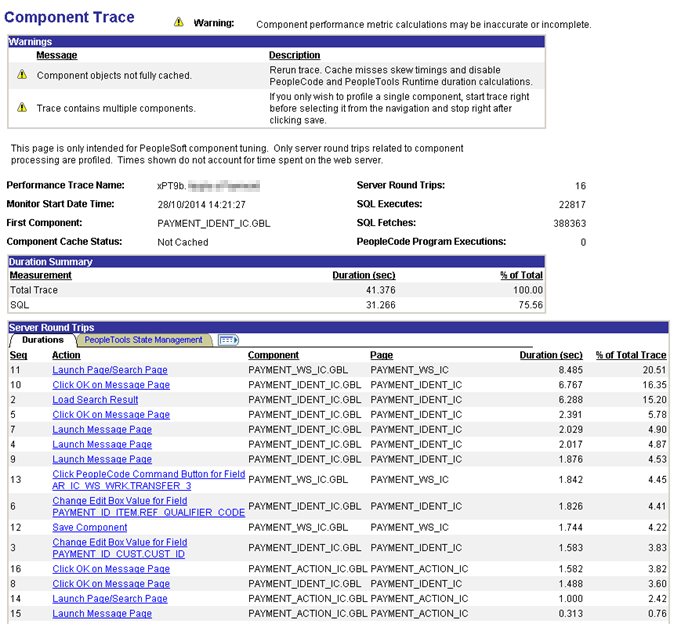Open Change Edit Box PAYMENT_ID_CUST.CUST_ID link
The image size is (679, 624).
pos(120,548)
